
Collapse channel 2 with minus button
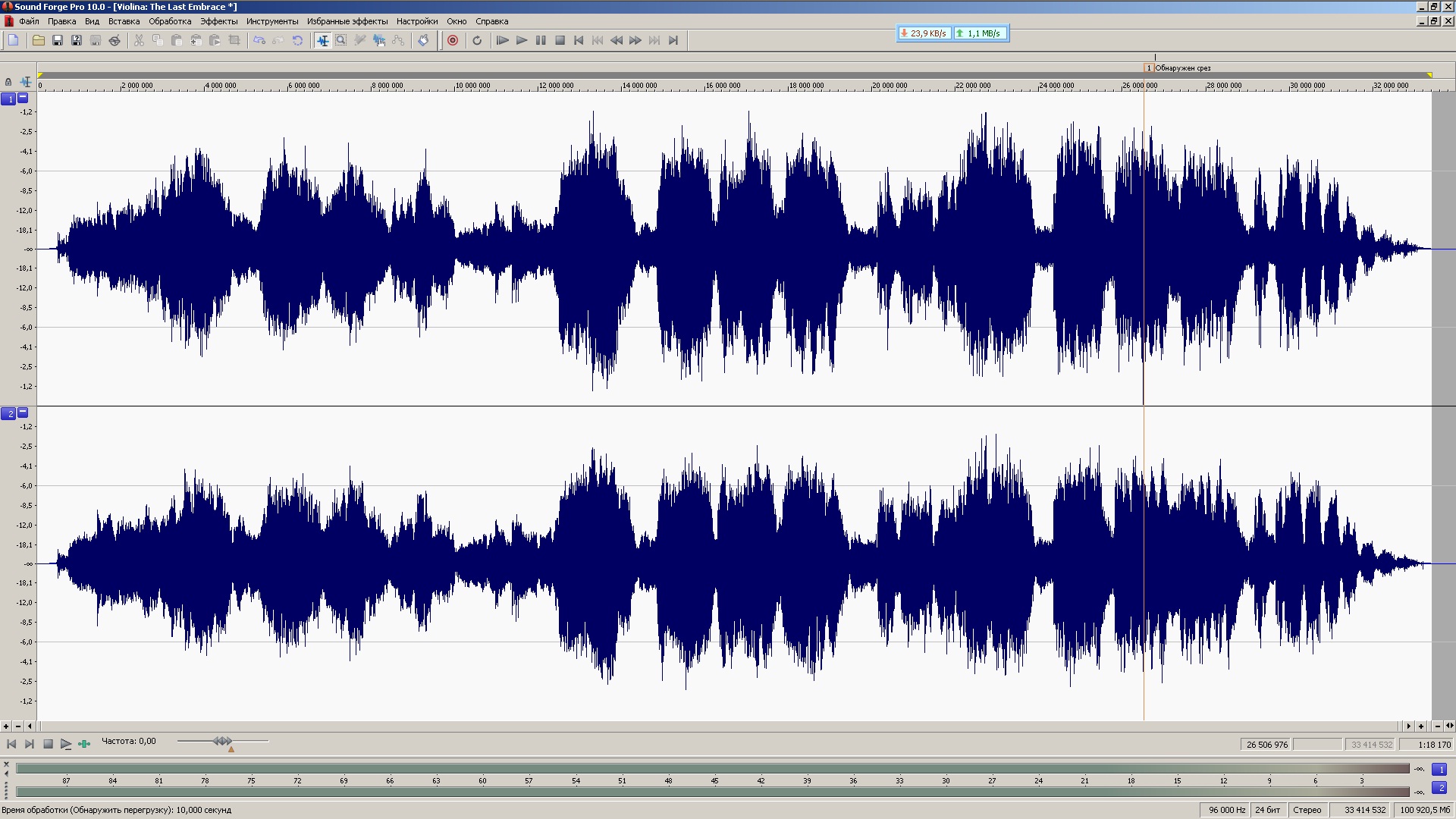23,413
